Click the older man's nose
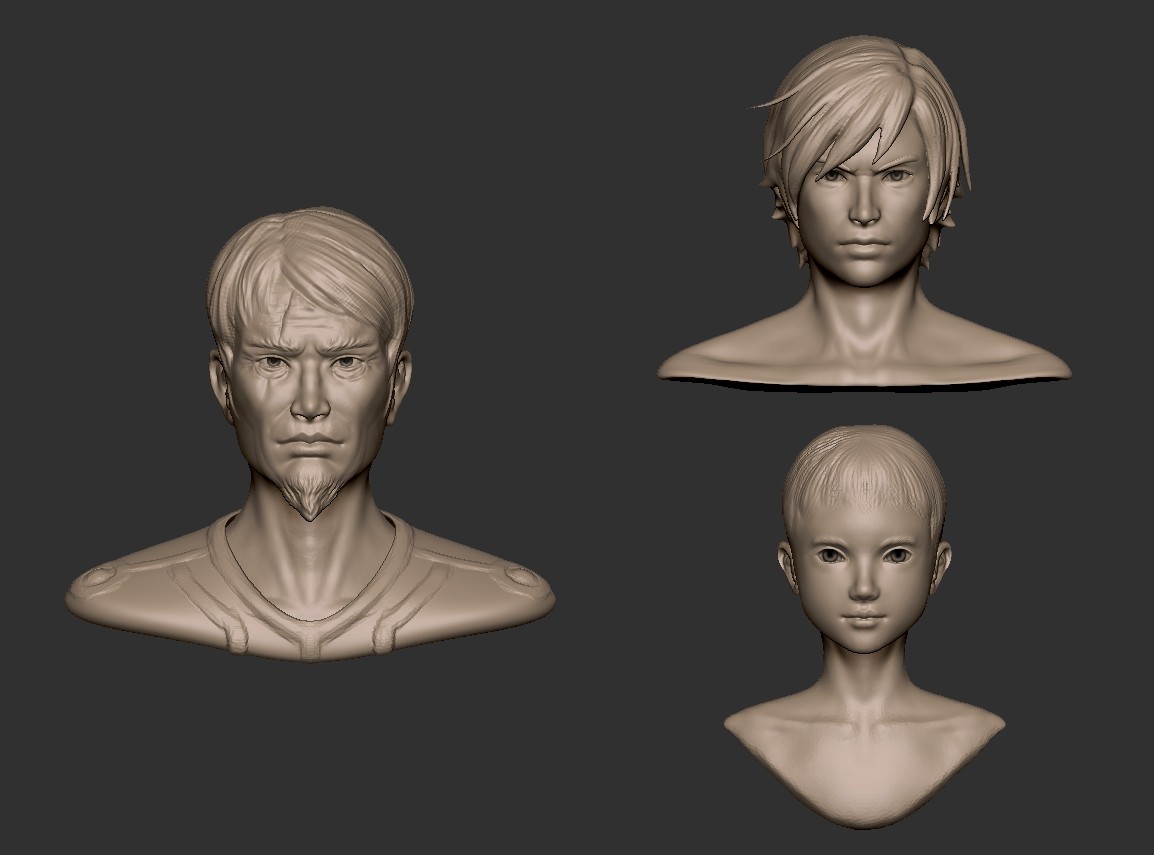Viewport: 1154px width, 855px height. [310, 405]
